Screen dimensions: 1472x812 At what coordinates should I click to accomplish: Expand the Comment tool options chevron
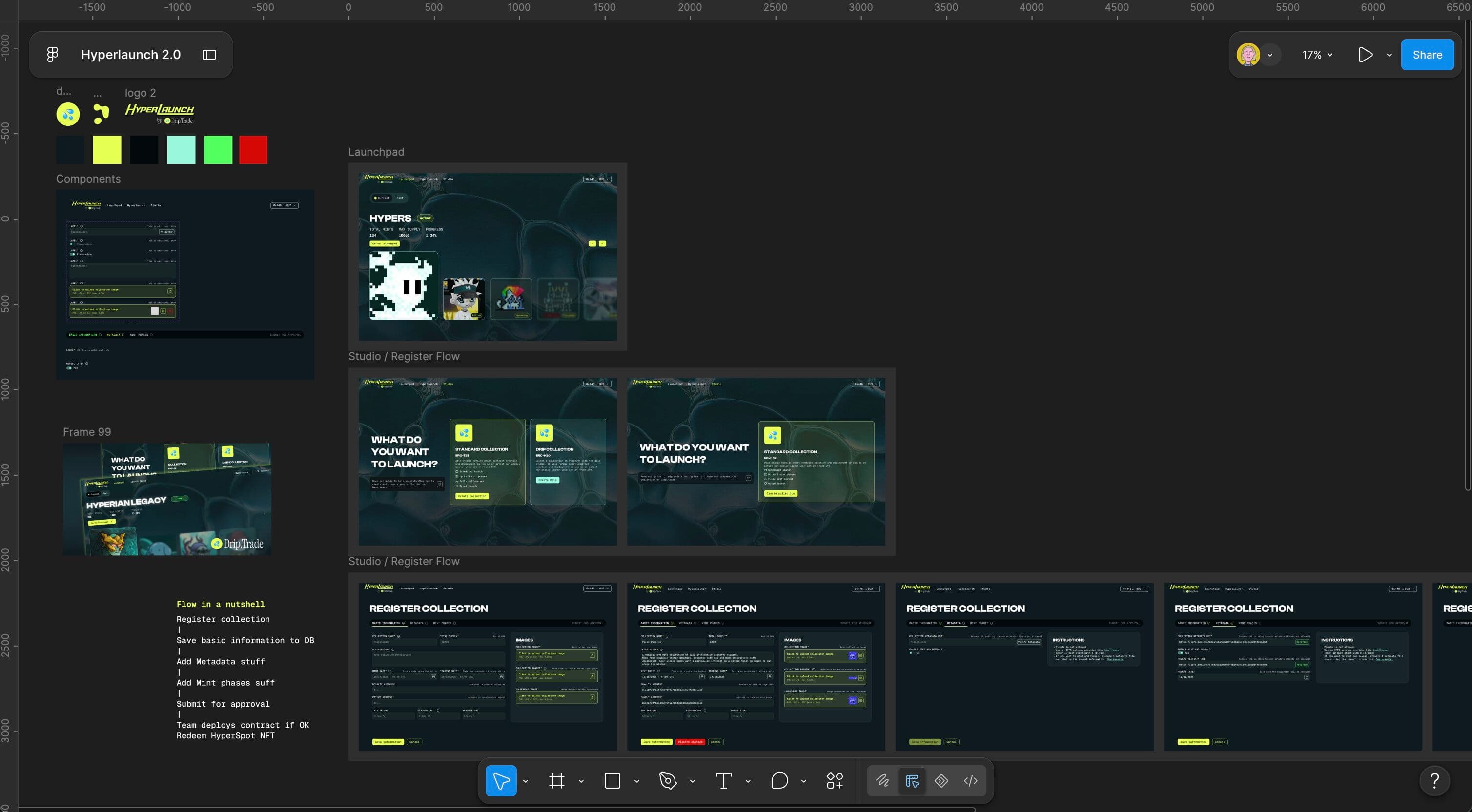coord(803,781)
